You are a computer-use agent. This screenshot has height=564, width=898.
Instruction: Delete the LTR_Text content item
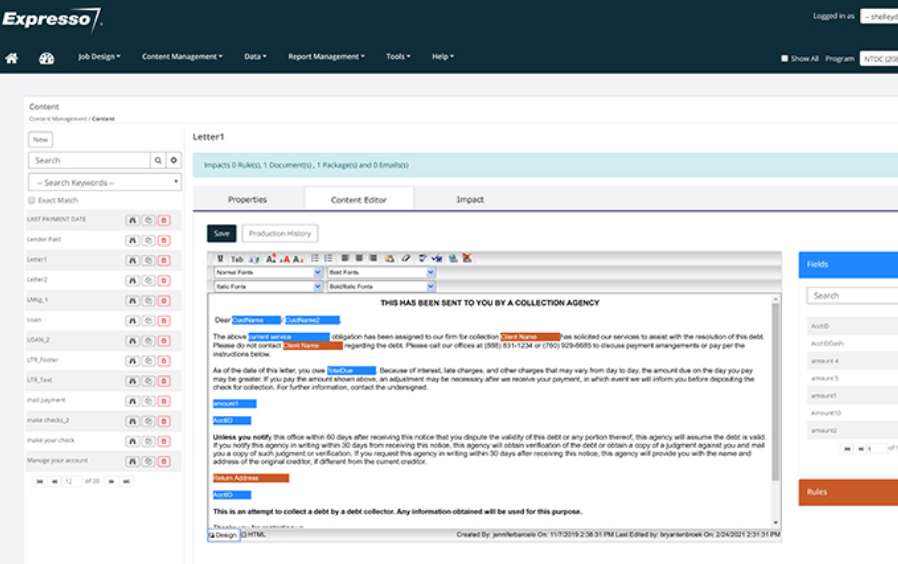164,381
